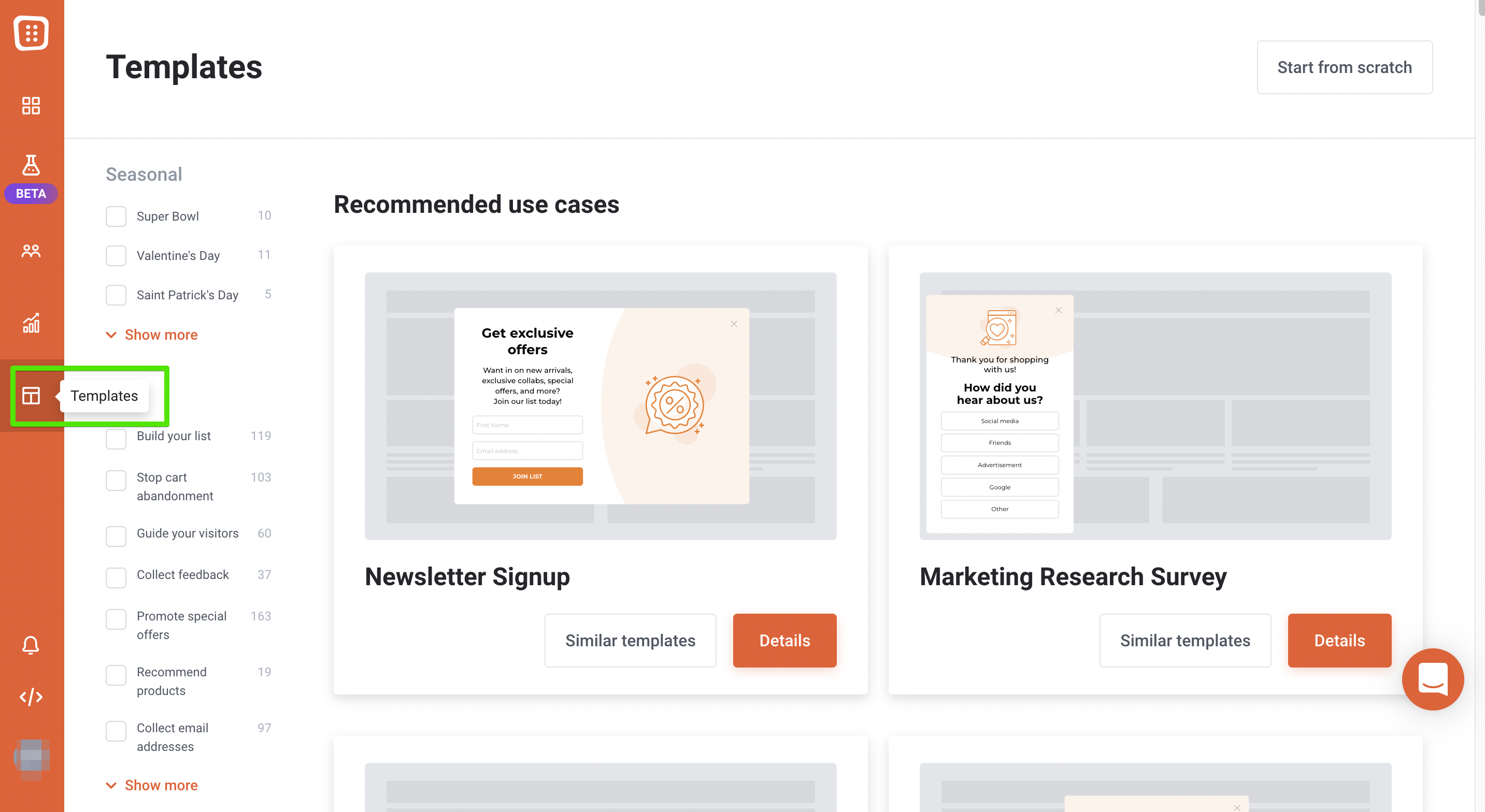Select the Analytics chart icon in sidebar
This screenshot has height=812, width=1485.
[31, 322]
